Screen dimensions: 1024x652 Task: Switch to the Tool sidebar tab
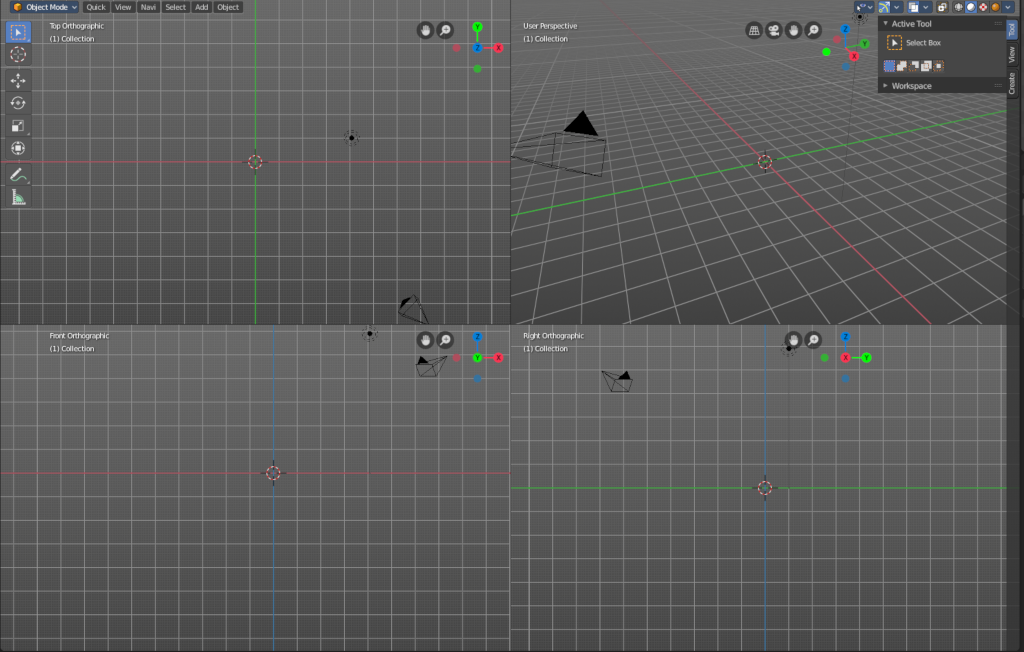[x=1012, y=29]
